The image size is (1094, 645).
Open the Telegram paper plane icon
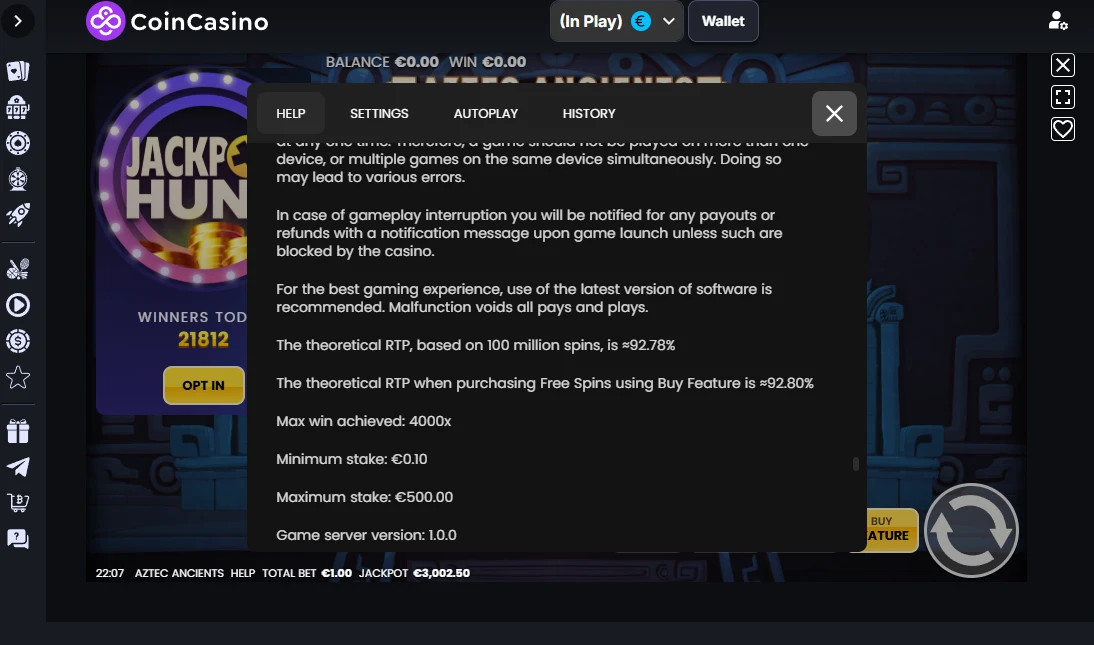[x=18, y=467]
